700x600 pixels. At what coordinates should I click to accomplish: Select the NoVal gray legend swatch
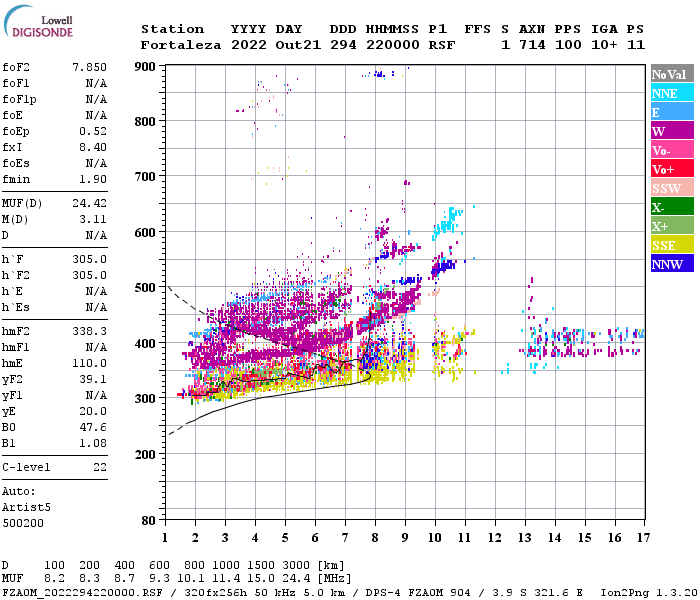[672, 74]
